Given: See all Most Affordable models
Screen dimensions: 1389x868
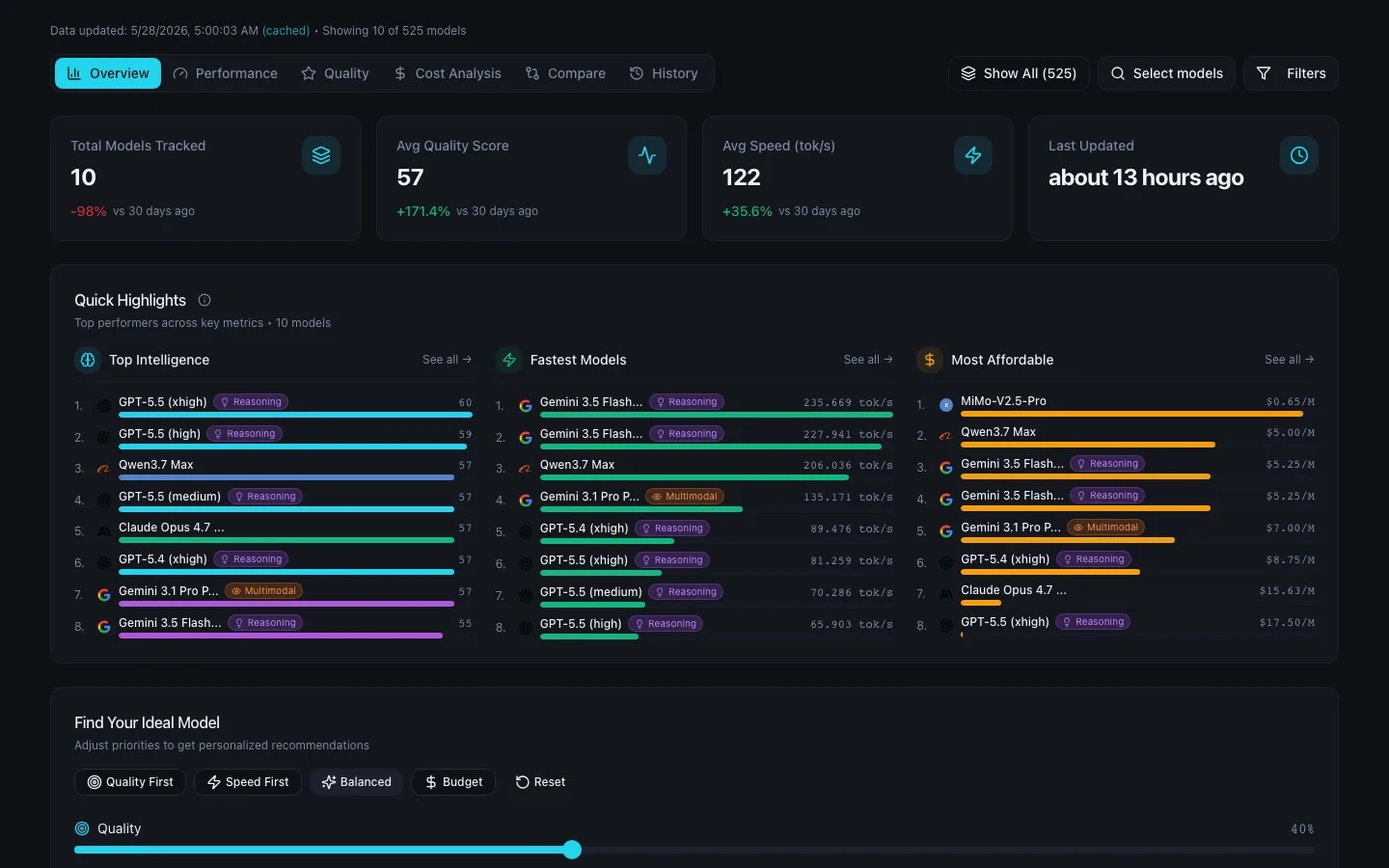Looking at the screenshot, I should click(1290, 360).
